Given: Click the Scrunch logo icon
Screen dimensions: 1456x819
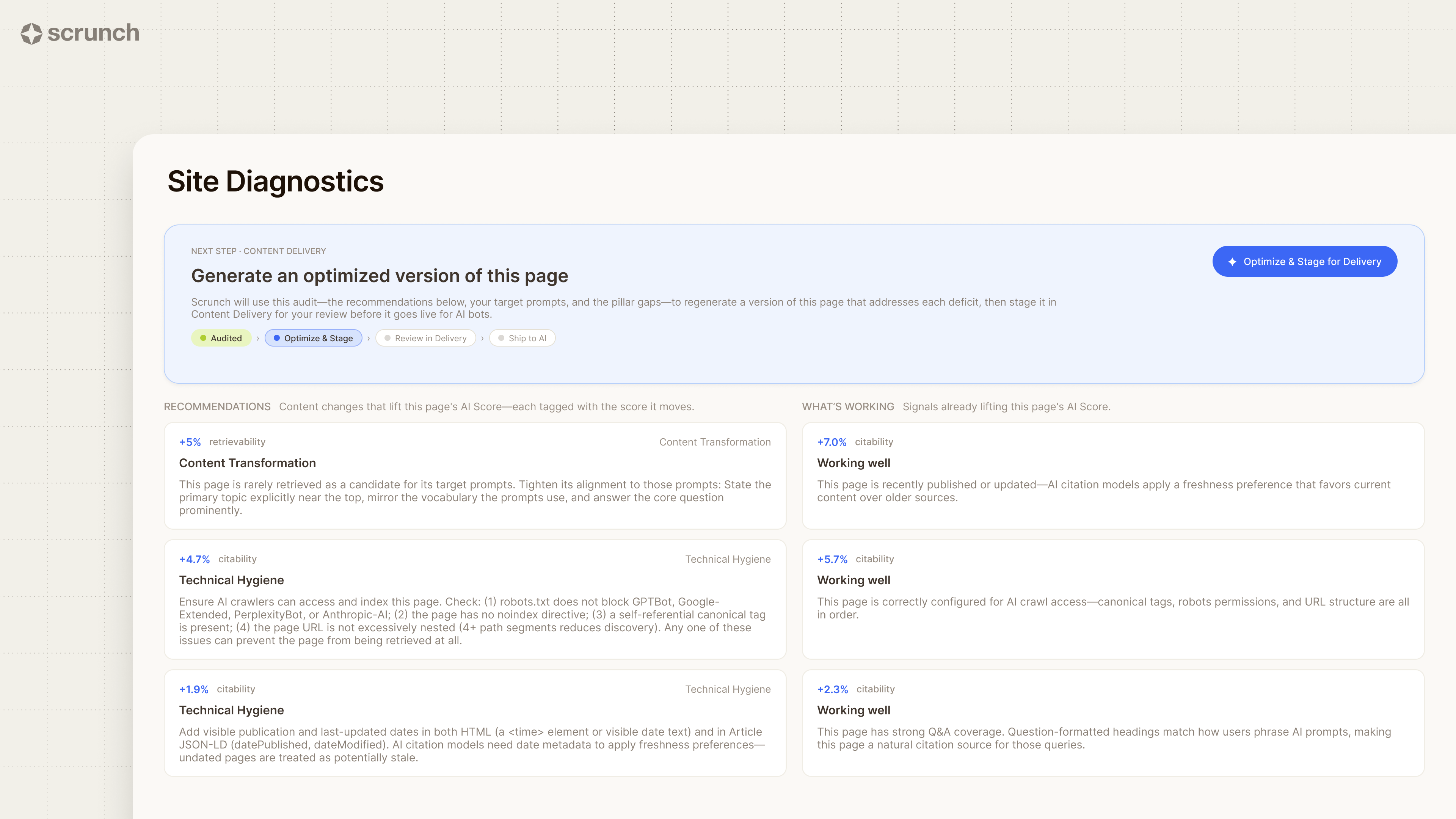Looking at the screenshot, I should [x=31, y=33].
